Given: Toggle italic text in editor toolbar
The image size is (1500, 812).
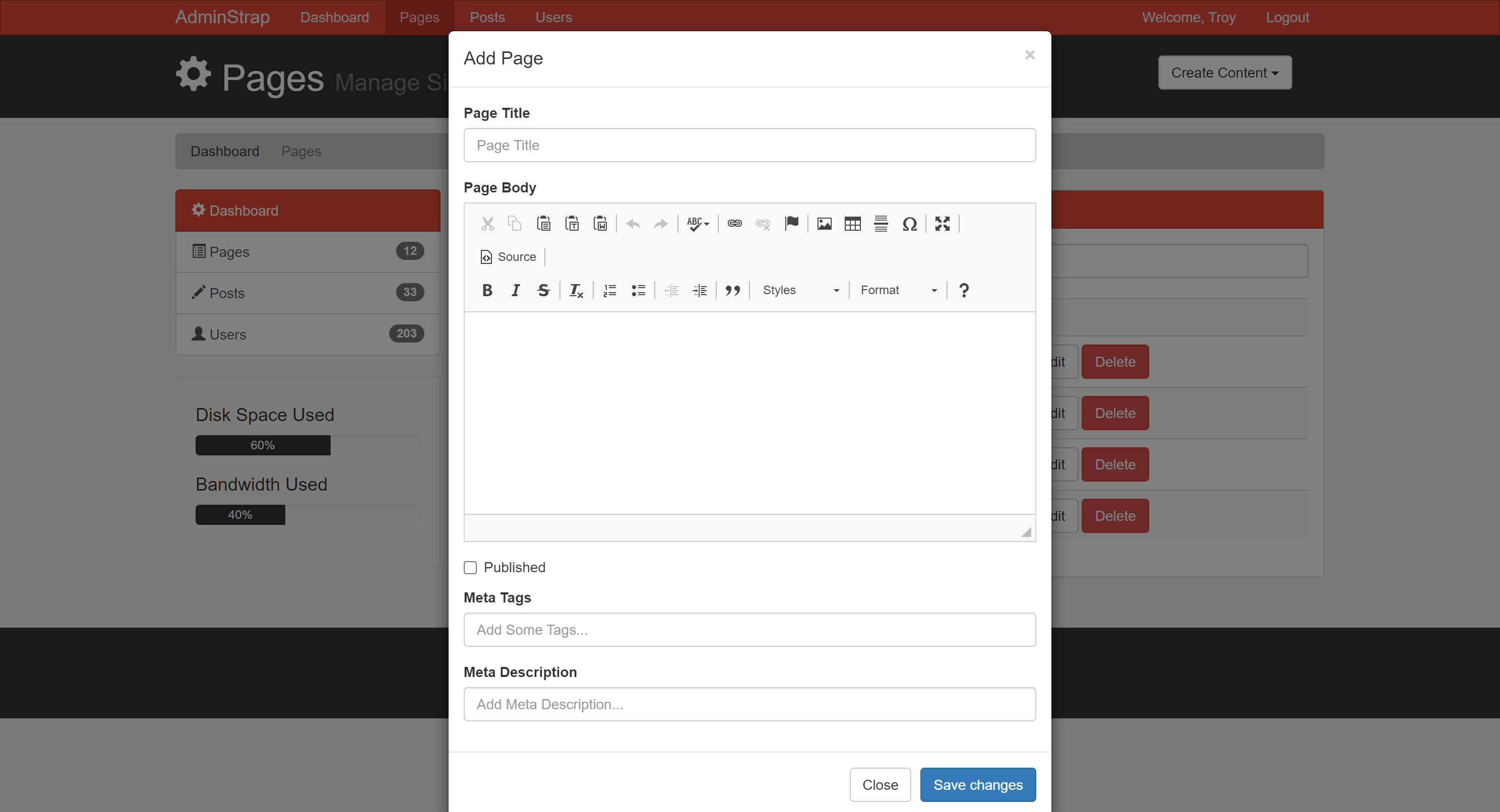Looking at the screenshot, I should click(515, 290).
